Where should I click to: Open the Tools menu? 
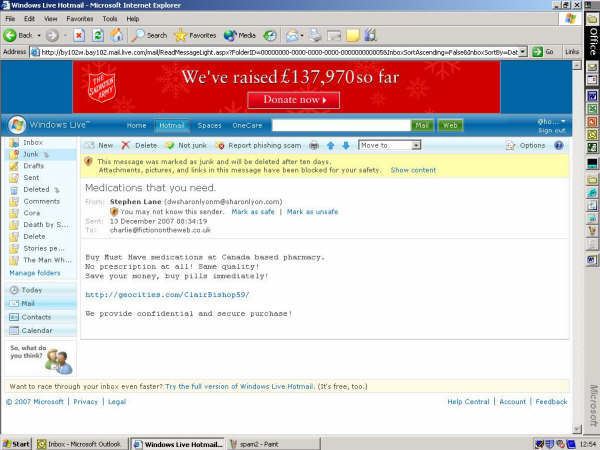(109, 19)
